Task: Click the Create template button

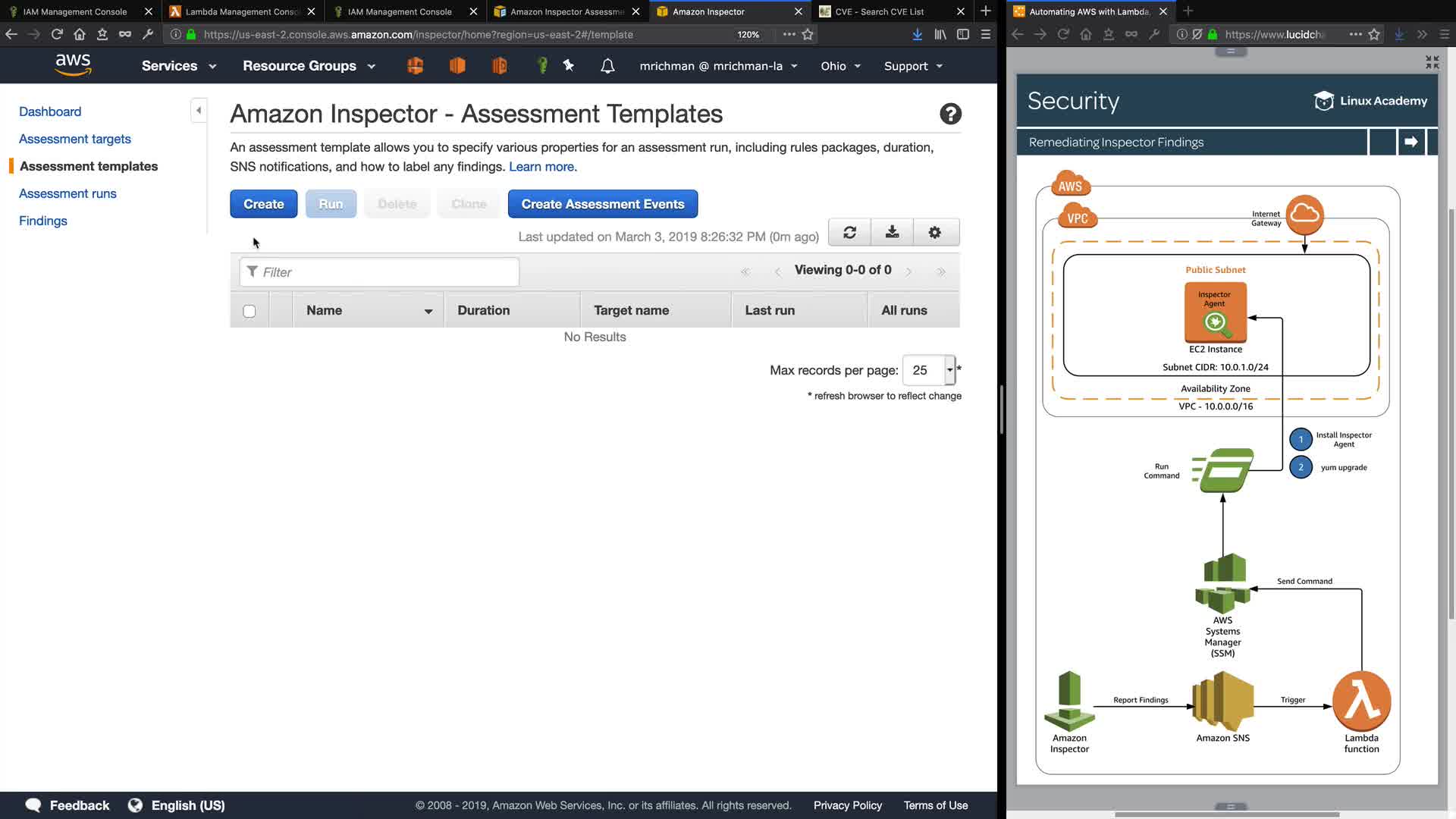Action: [263, 204]
